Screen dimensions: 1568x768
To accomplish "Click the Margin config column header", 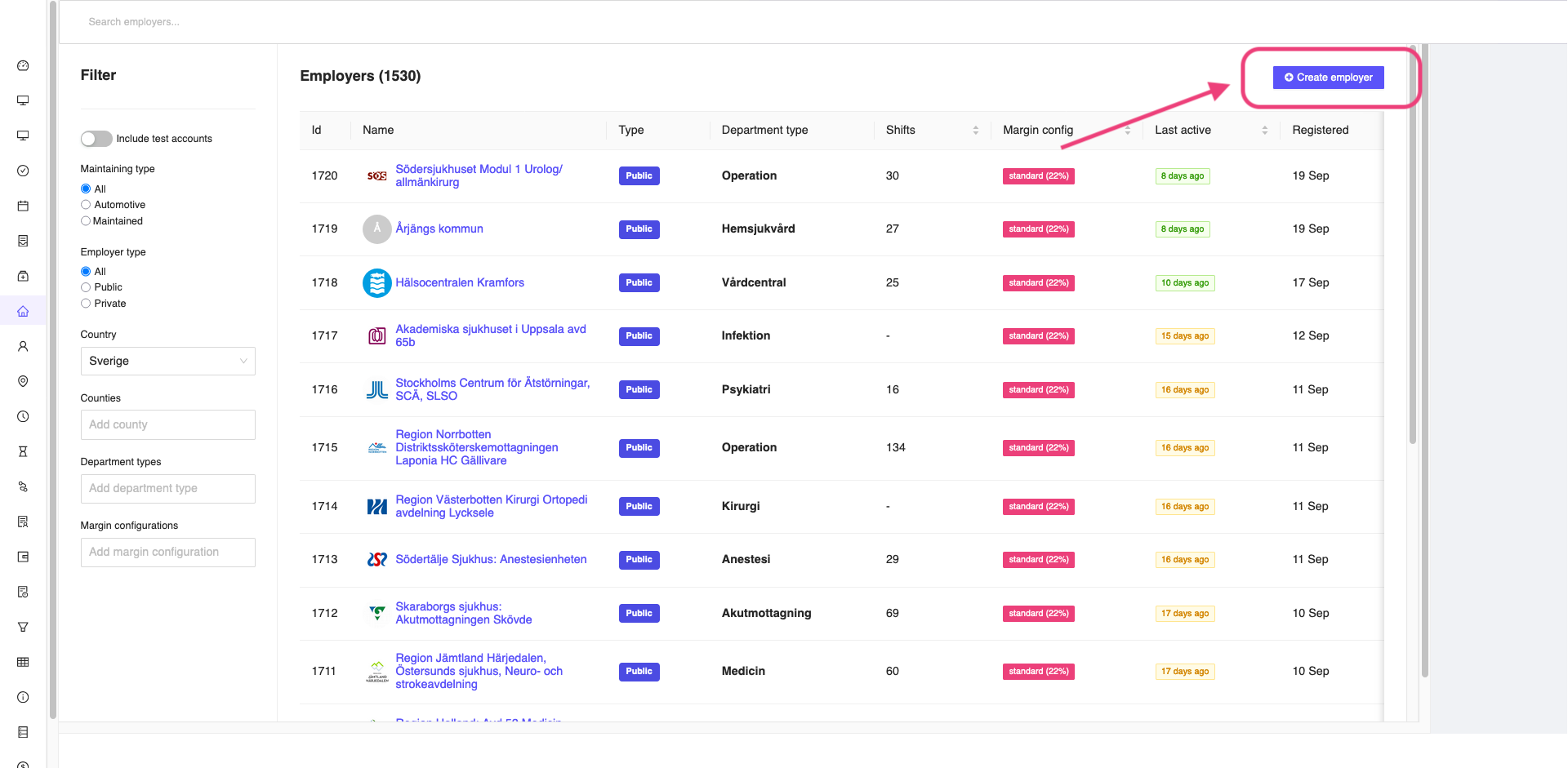I will (1037, 130).
